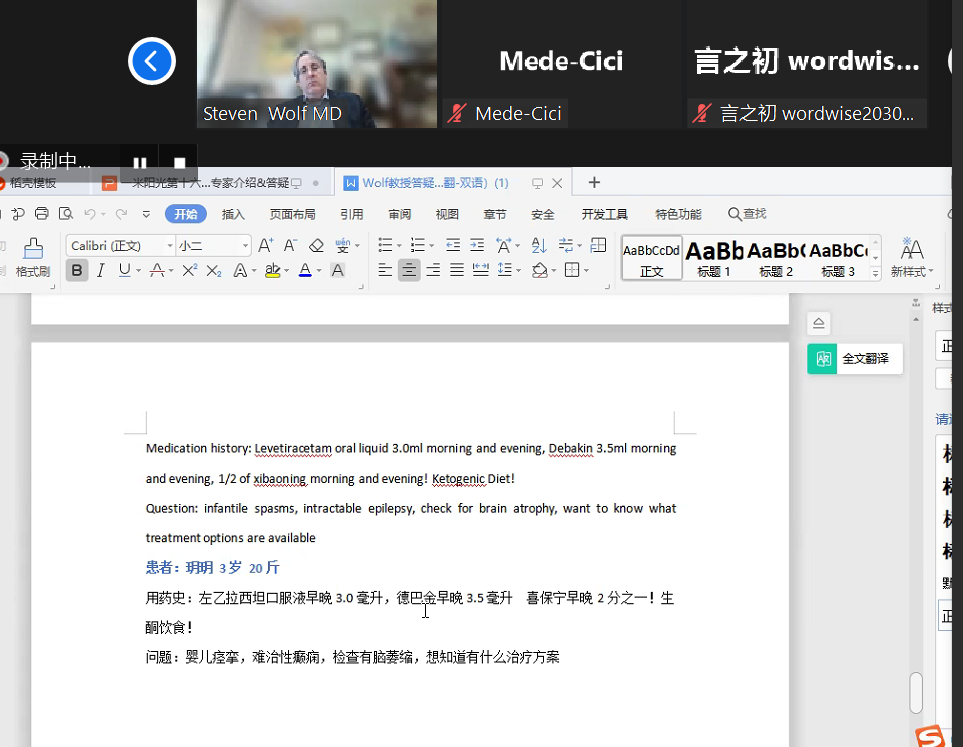Click the sort A-Z icon in ribbon

pyautogui.click(x=539, y=245)
